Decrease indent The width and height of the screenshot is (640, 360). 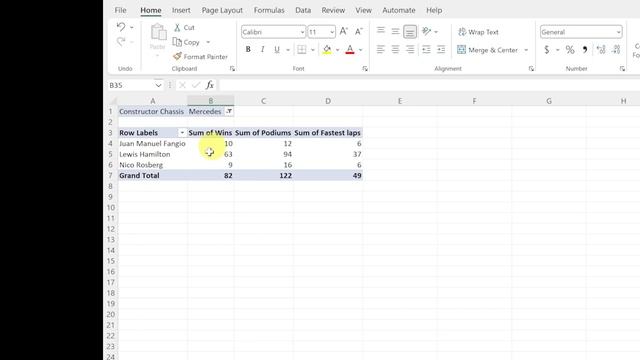click(x=426, y=50)
